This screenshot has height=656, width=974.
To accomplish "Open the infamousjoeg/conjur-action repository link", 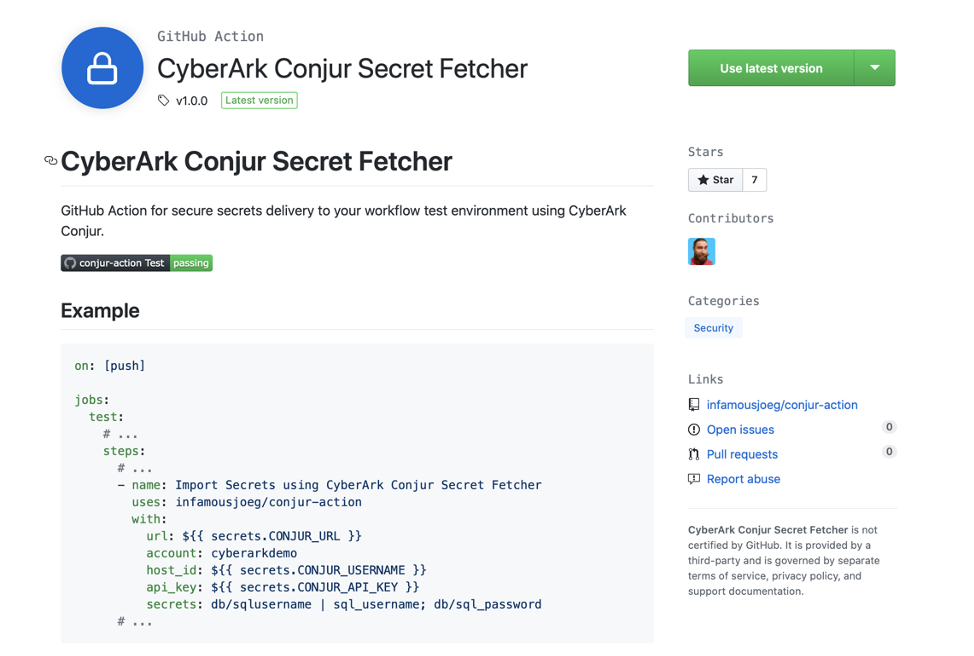I will [x=782, y=405].
